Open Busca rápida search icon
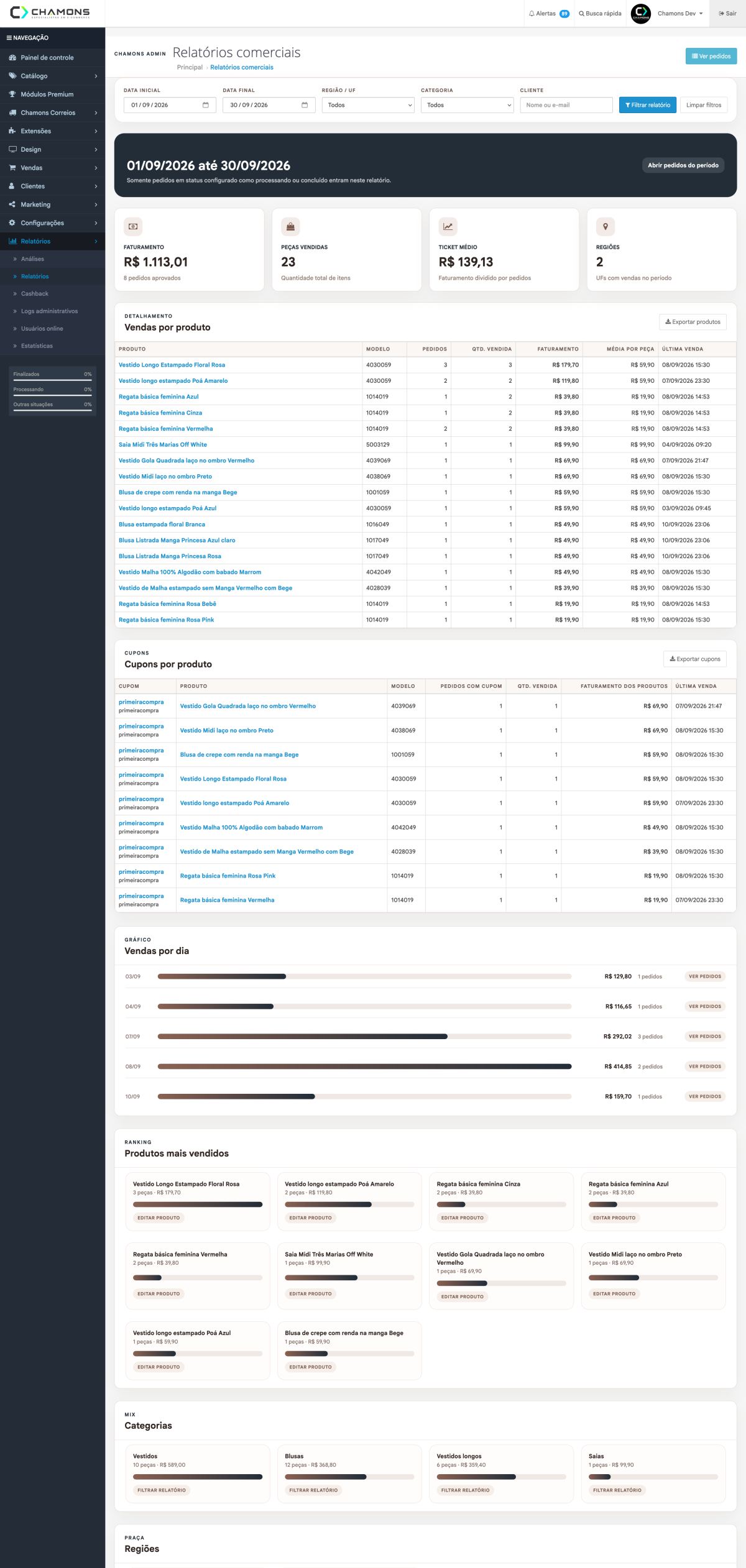 [x=581, y=14]
